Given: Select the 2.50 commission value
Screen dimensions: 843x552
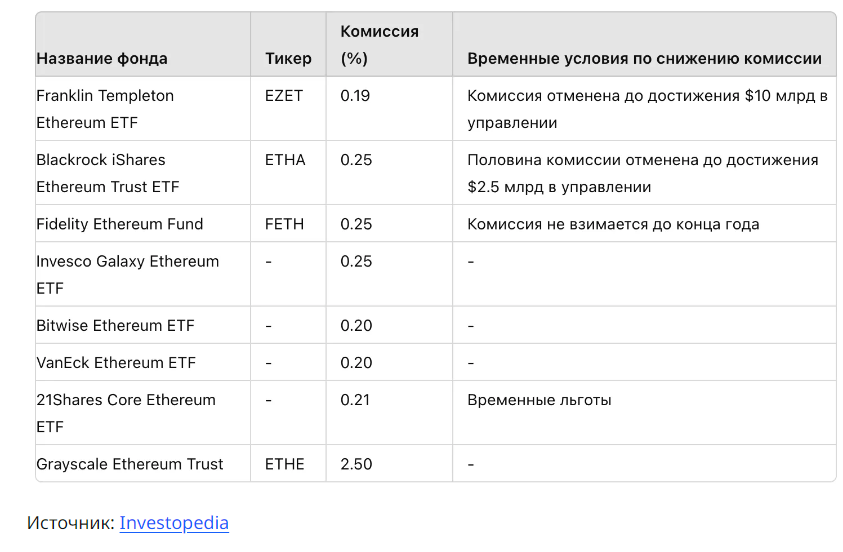Looking at the screenshot, I should point(356,464).
